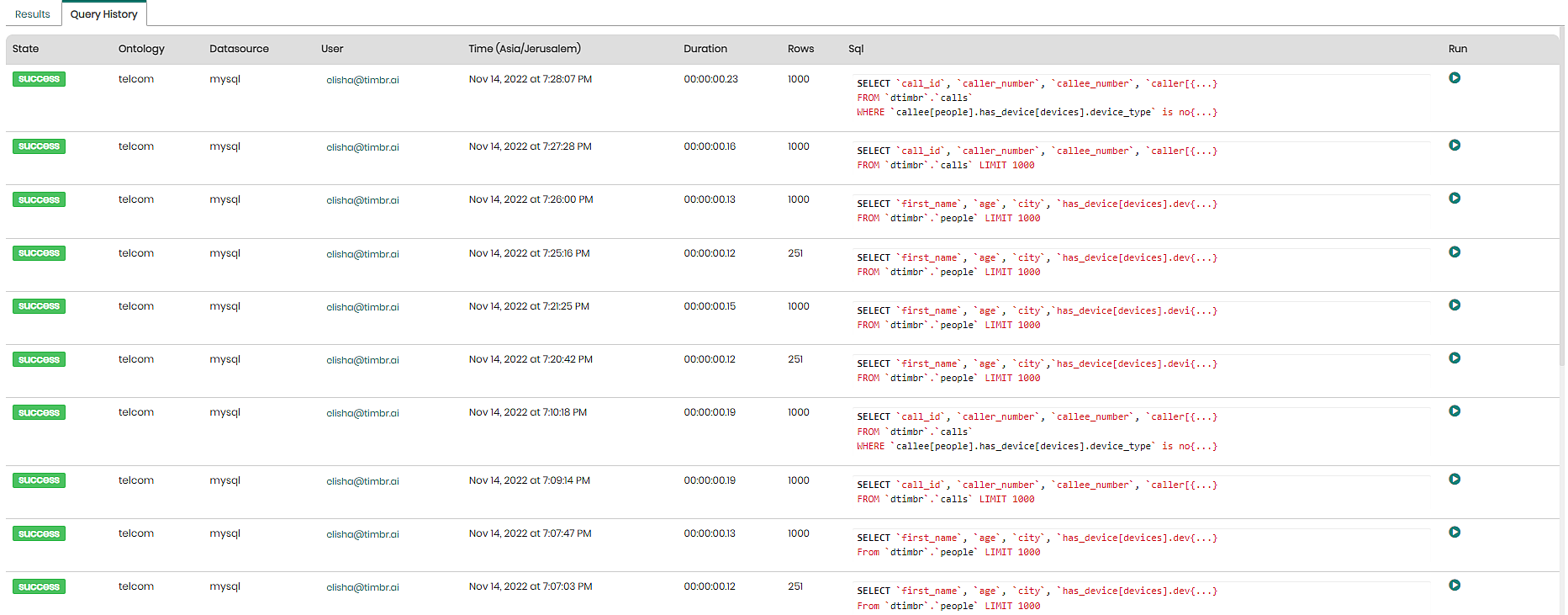Viewport: 1568px width, 615px height.
Task: Select timestamp Nov 14, 2022 at 7:28:07 PM
Action: coord(531,79)
